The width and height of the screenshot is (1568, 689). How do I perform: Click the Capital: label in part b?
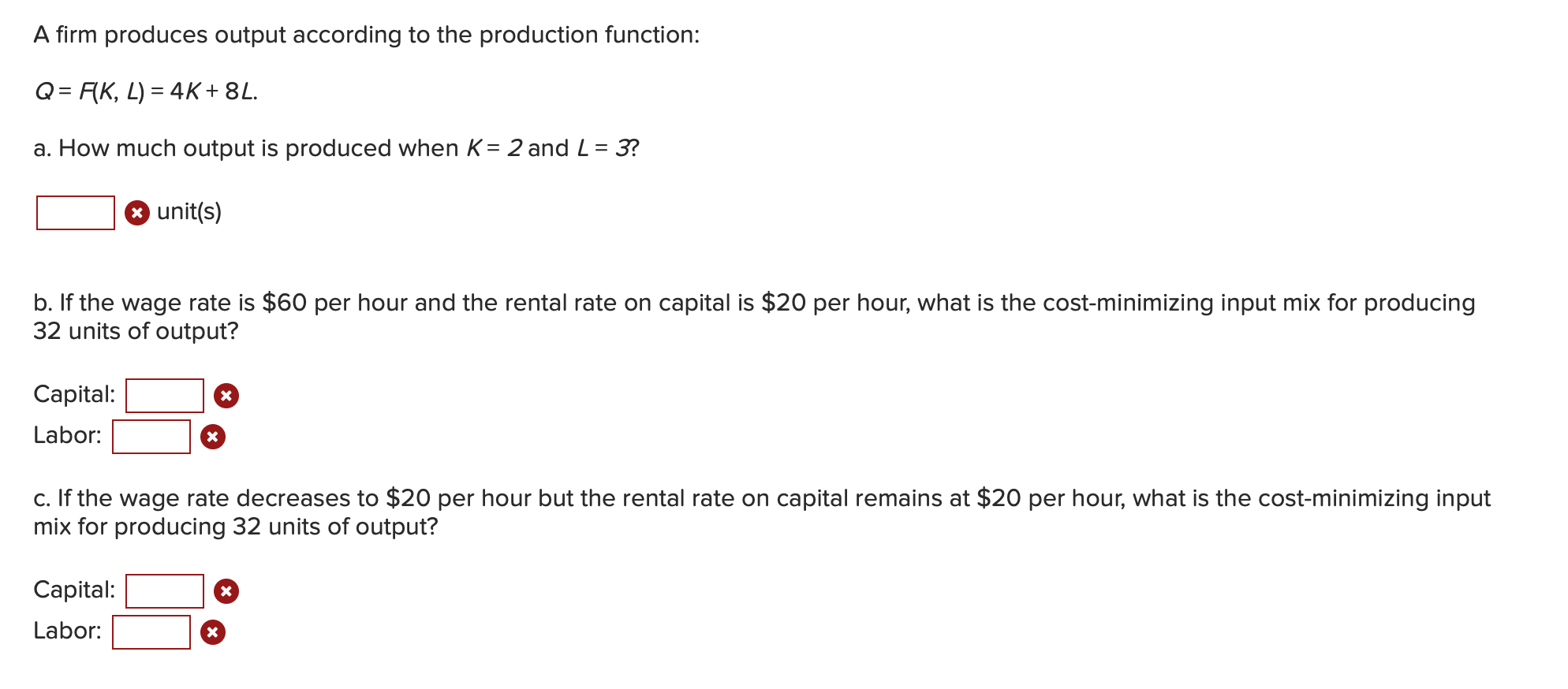[74, 394]
